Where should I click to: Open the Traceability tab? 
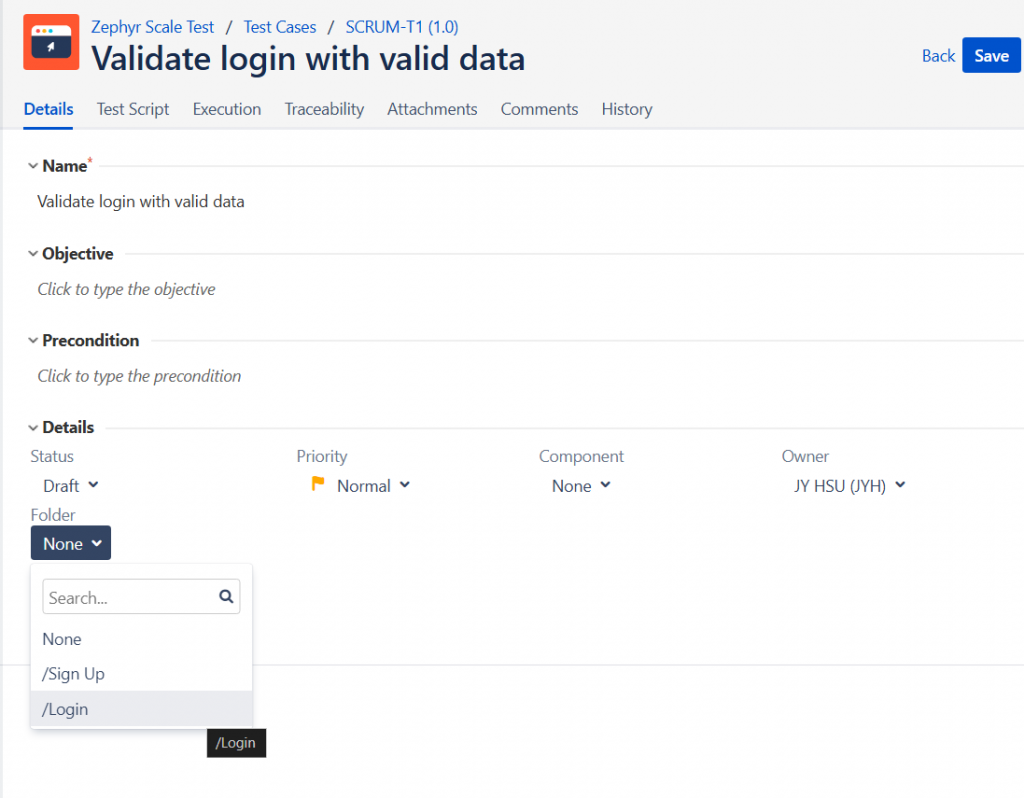[324, 109]
